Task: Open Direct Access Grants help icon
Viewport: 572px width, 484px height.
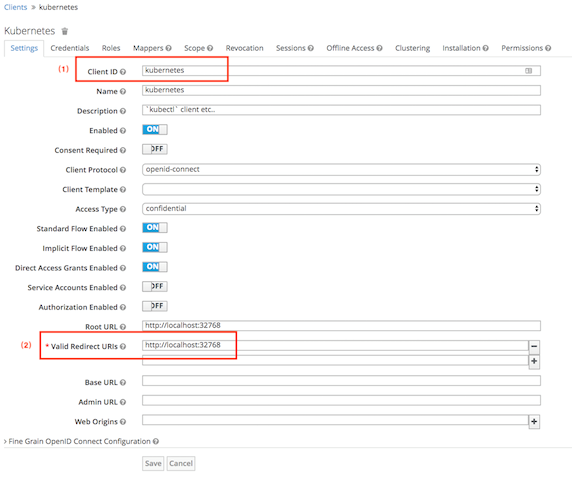Action: pyautogui.click(x=123, y=268)
